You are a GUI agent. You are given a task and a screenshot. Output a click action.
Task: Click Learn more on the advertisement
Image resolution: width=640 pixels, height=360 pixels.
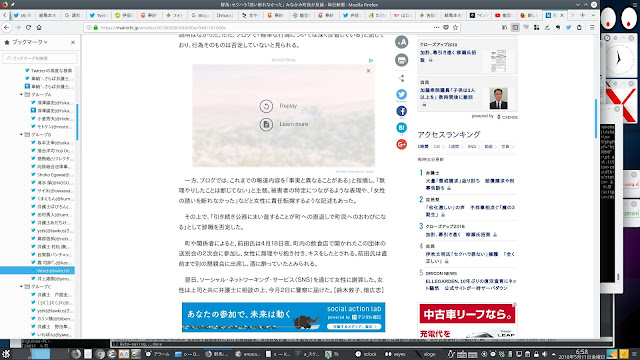coord(284,124)
